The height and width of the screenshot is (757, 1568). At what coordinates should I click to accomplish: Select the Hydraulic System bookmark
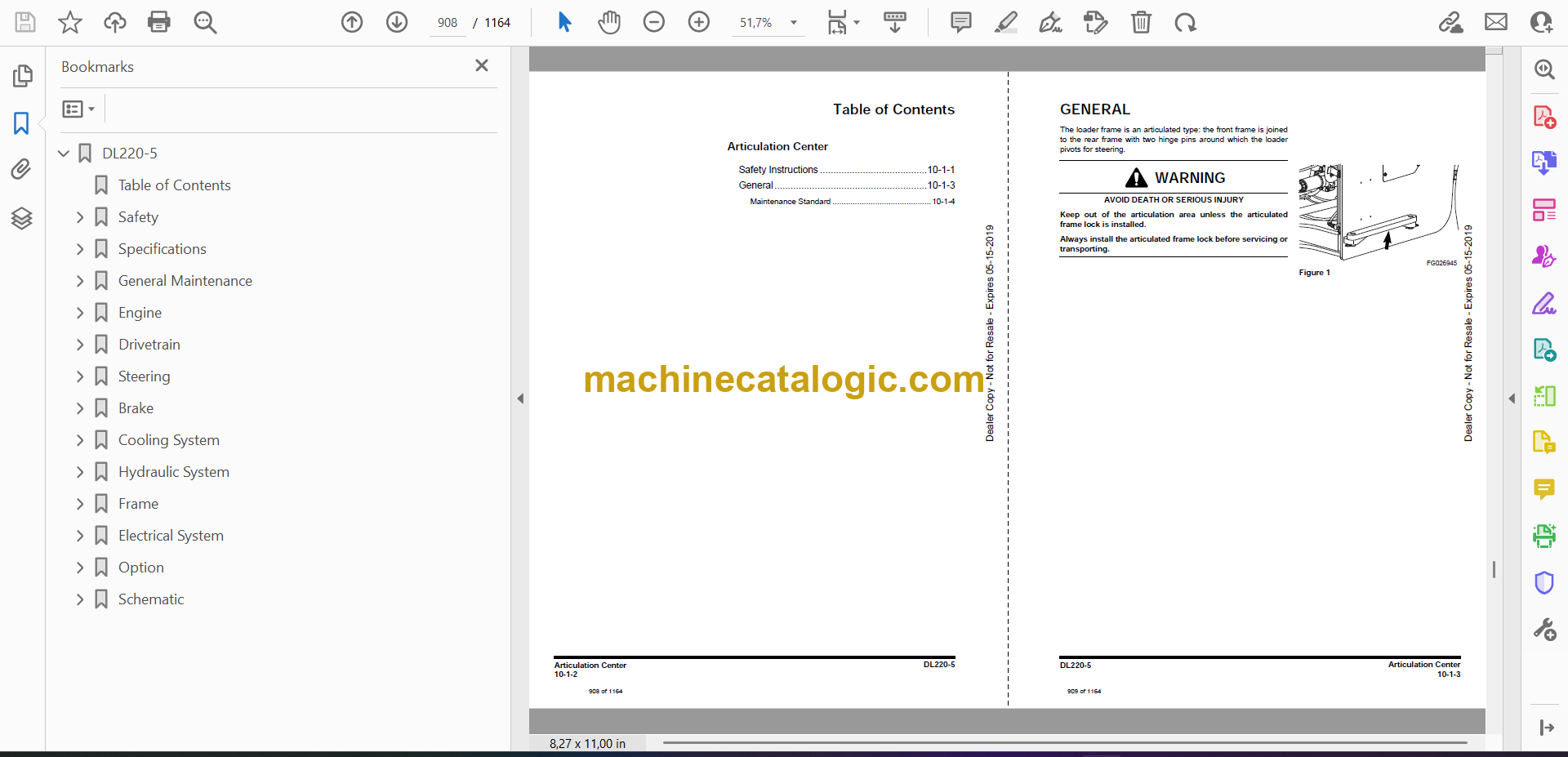(173, 472)
